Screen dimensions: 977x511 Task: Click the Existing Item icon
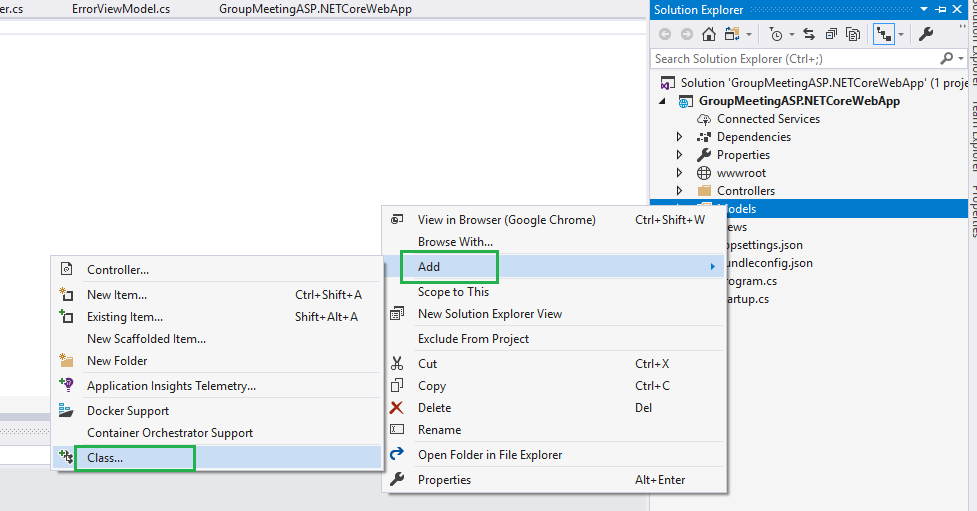pos(66,317)
